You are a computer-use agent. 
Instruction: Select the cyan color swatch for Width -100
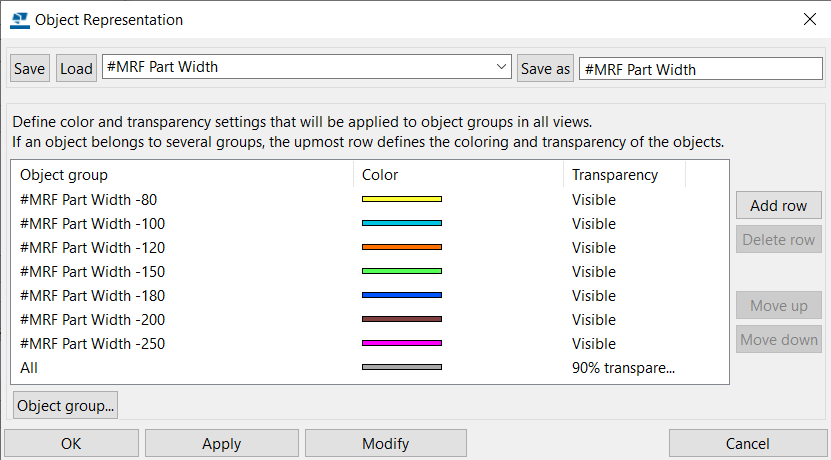click(402, 223)
